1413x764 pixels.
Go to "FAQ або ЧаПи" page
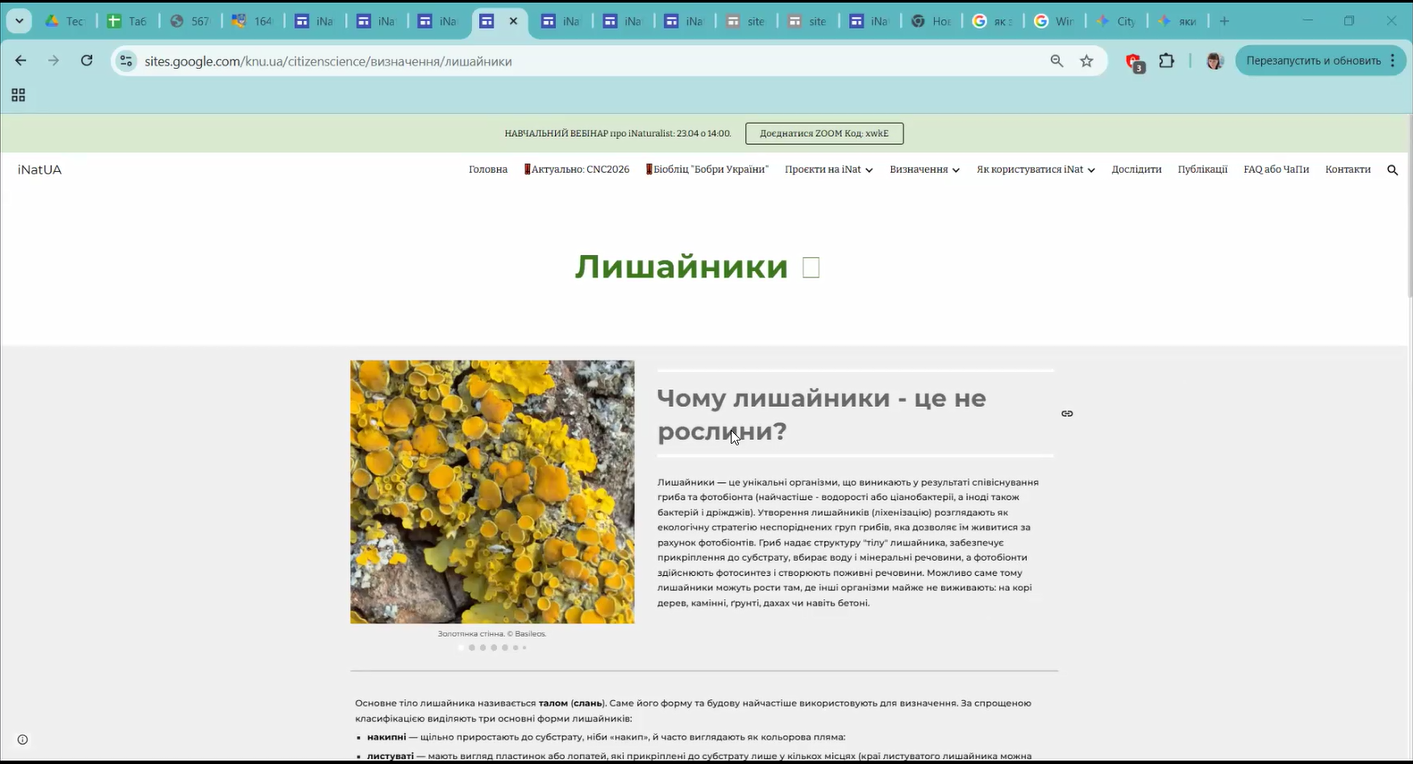(1276, 170)
